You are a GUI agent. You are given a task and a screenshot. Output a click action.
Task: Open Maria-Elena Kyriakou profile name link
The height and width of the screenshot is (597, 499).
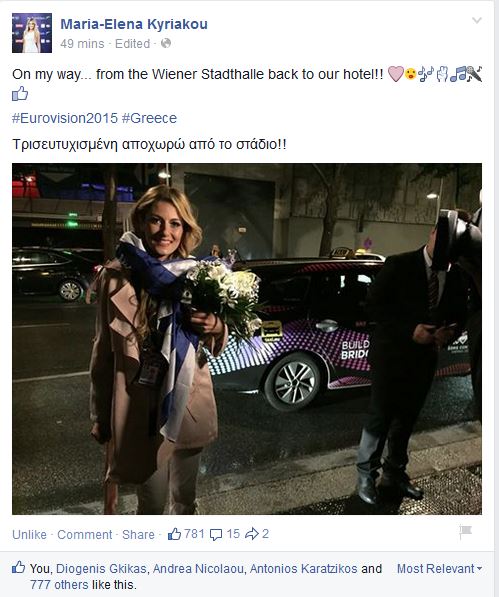click(x=134, y=24)
